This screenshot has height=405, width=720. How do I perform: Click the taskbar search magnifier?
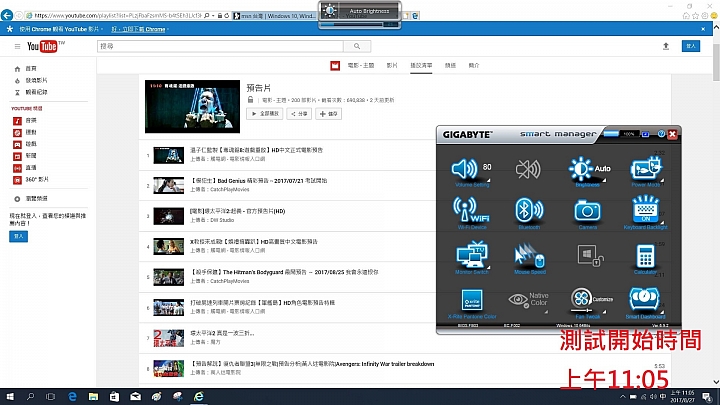(30, 397)
